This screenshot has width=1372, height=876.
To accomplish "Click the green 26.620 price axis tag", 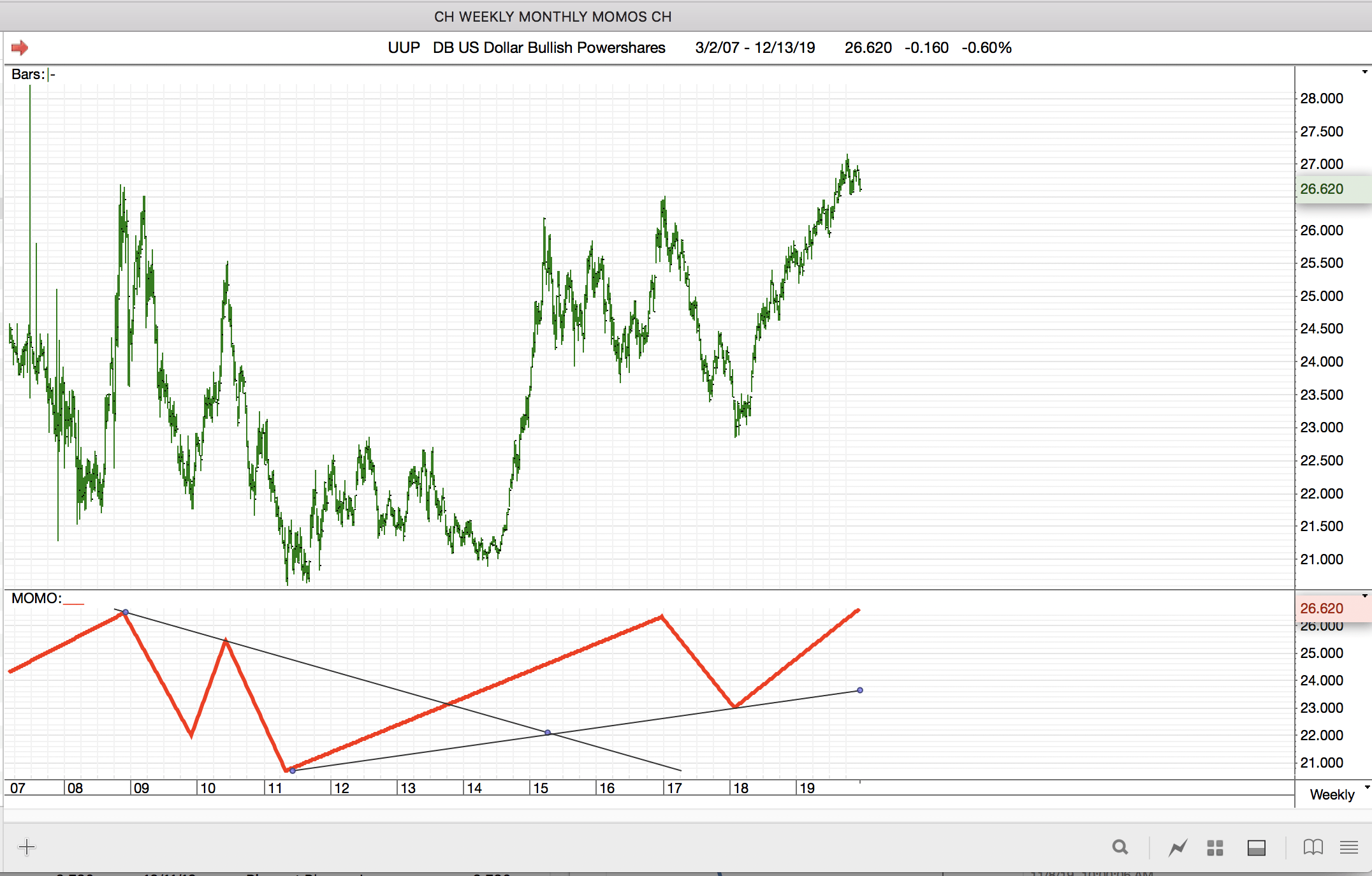I will pyautogui.click(x=1322, y=189).
